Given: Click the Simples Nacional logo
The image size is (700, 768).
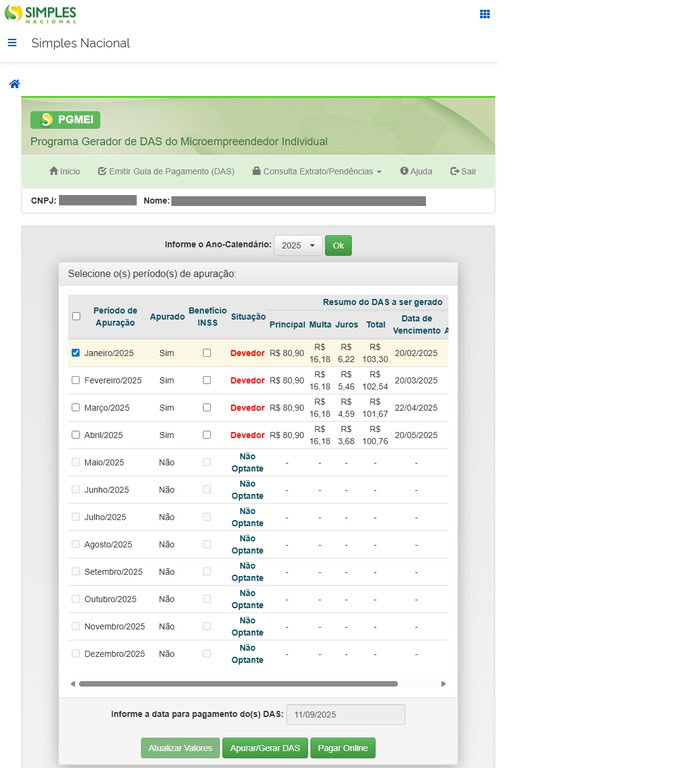Looking at the screenshot, I should pyautogui.click(x=41, y=14).
